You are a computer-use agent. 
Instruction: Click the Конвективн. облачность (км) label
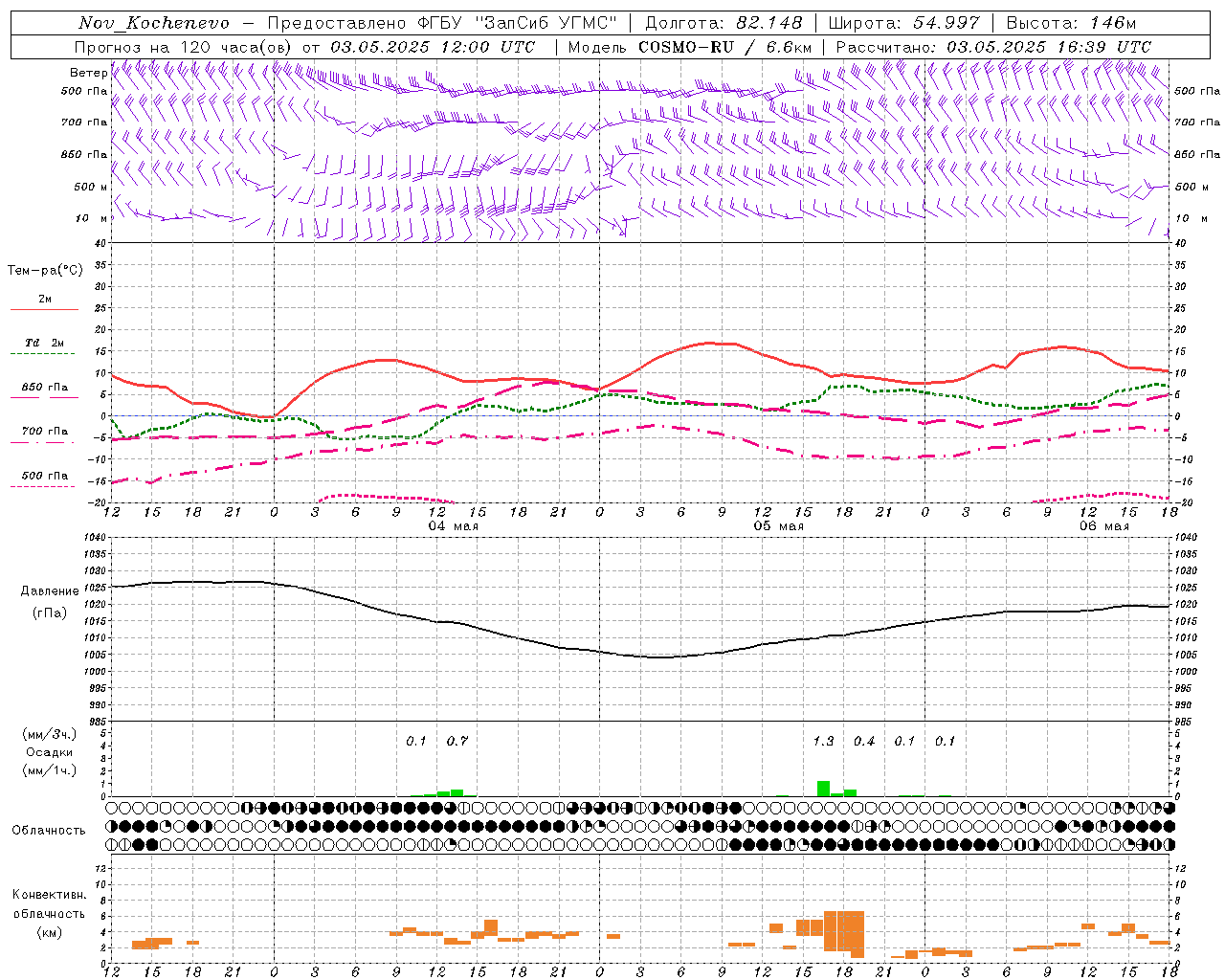click(49, 913)
